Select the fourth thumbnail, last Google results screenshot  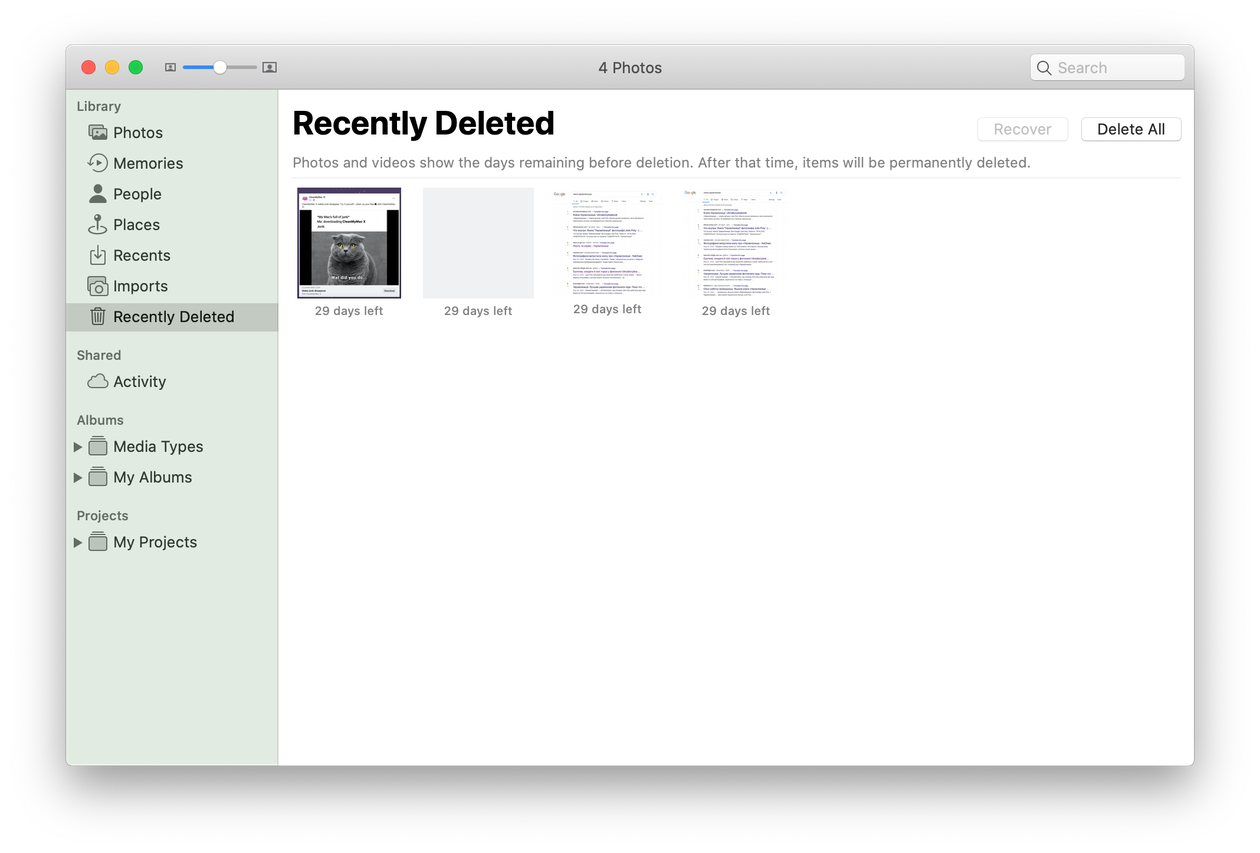point(736,243)
